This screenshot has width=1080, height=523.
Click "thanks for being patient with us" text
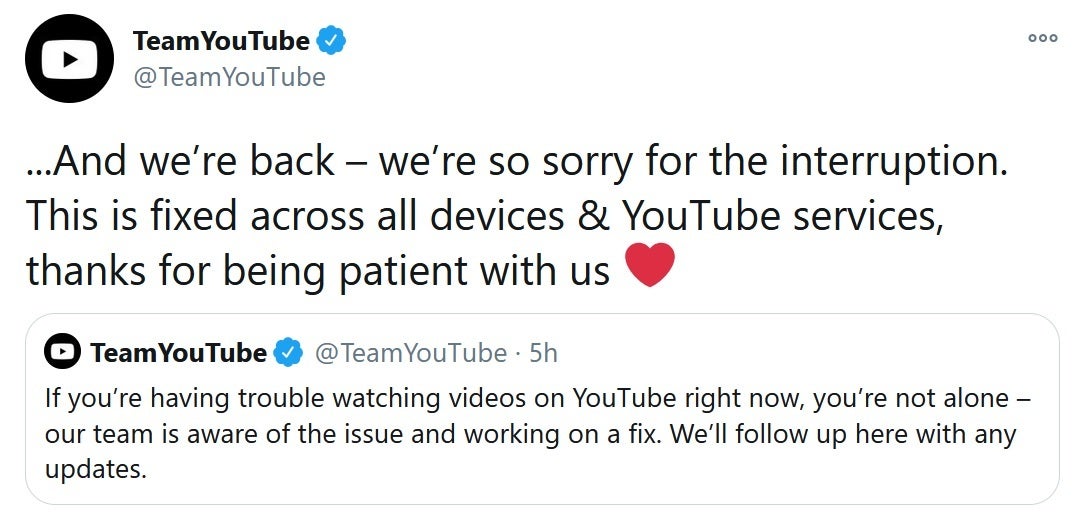(318, 269)
